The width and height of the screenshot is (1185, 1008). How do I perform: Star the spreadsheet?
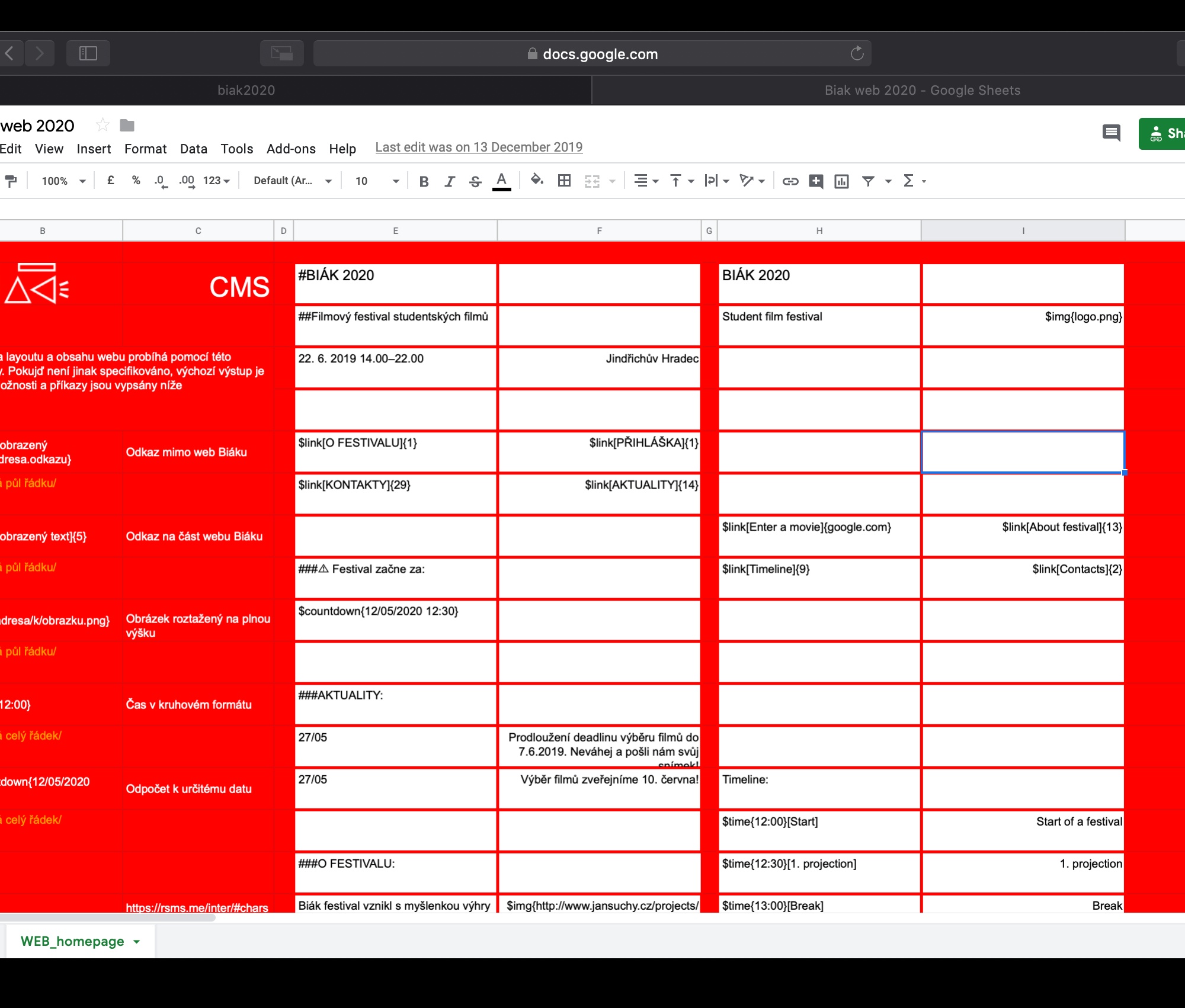pos(103,125)
